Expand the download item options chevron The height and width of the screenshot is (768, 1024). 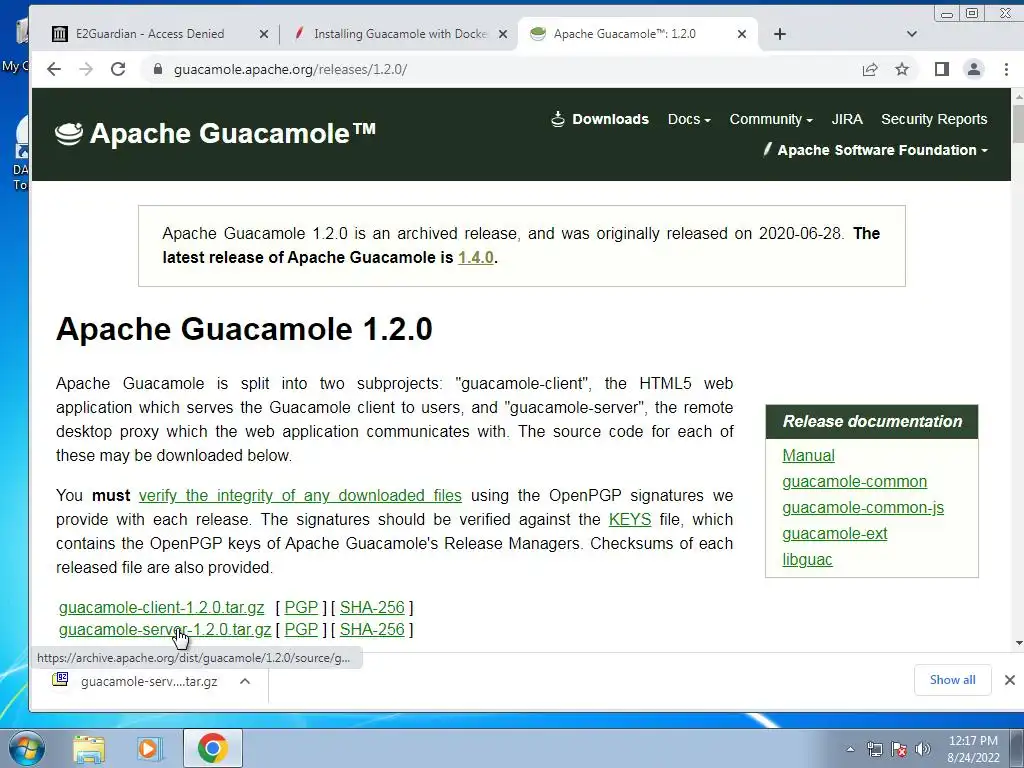(245, 681)
